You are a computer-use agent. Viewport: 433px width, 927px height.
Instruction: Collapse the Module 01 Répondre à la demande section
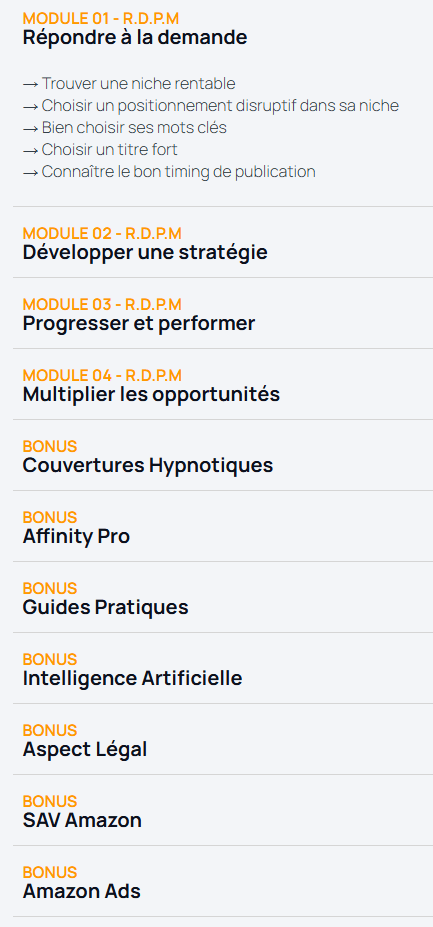pos(223,28)
